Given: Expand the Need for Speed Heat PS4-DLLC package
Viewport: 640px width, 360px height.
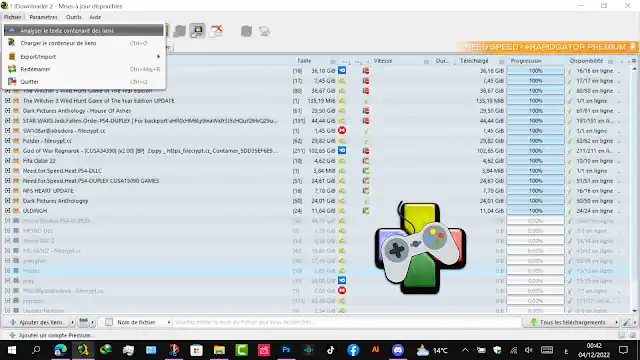Looking at the screenshot, I should click(7, 171).
